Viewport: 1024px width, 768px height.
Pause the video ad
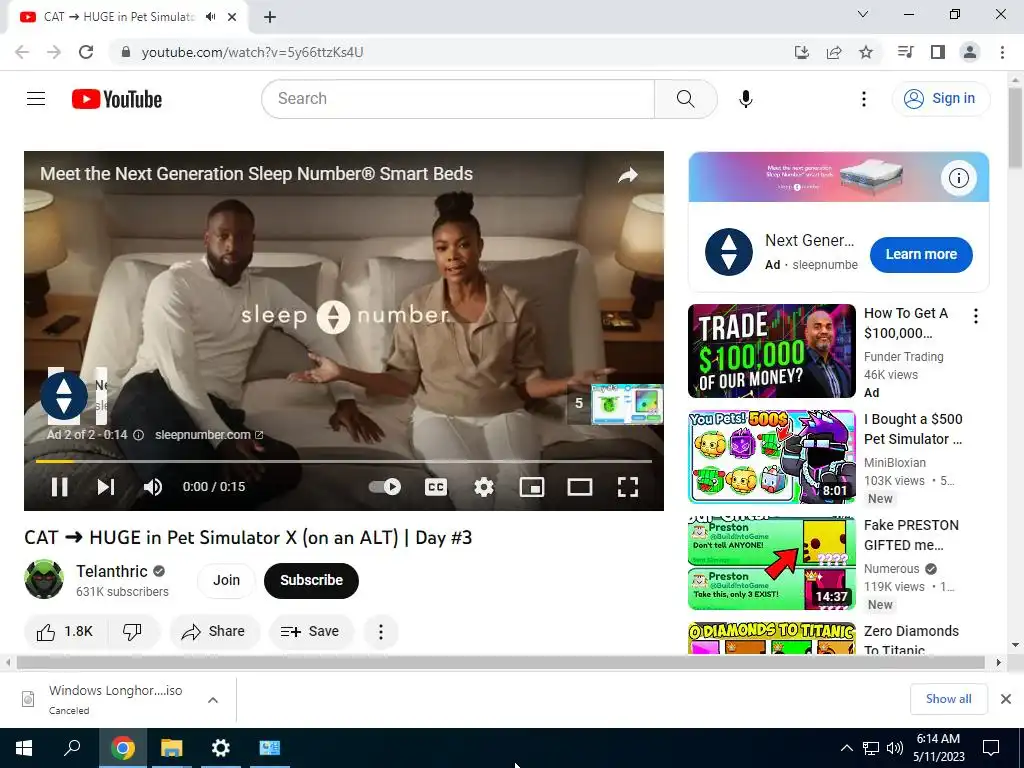pos(59,487)
